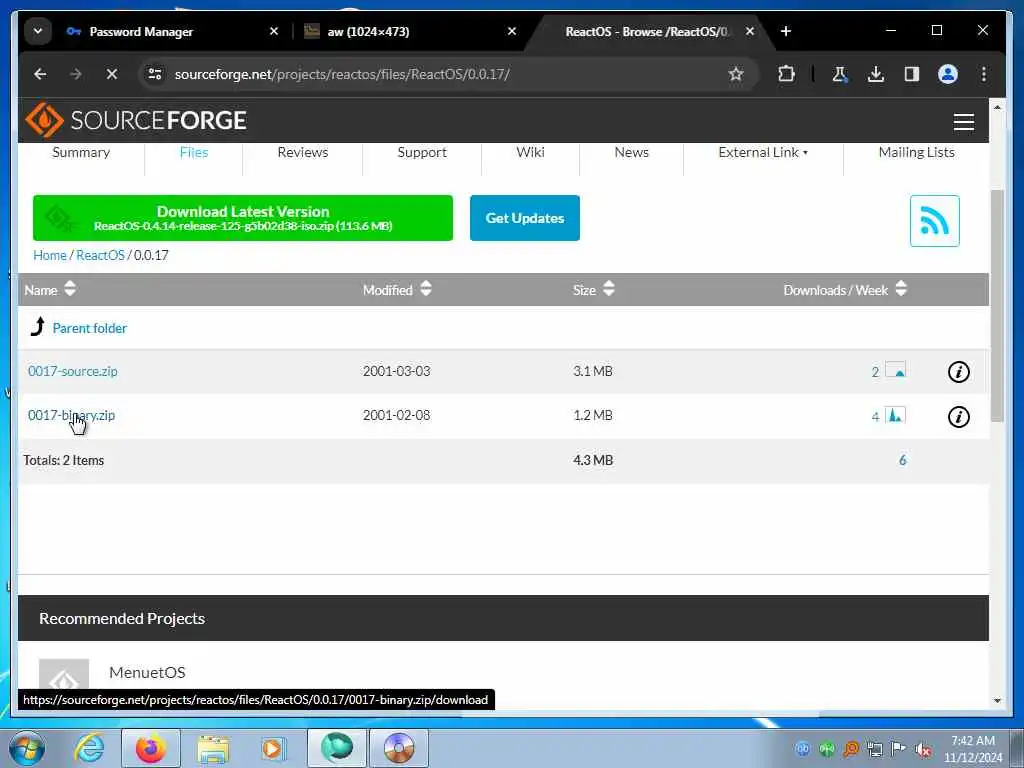Go to Parent folder
Screen dimensions: 1024x768
89,328
